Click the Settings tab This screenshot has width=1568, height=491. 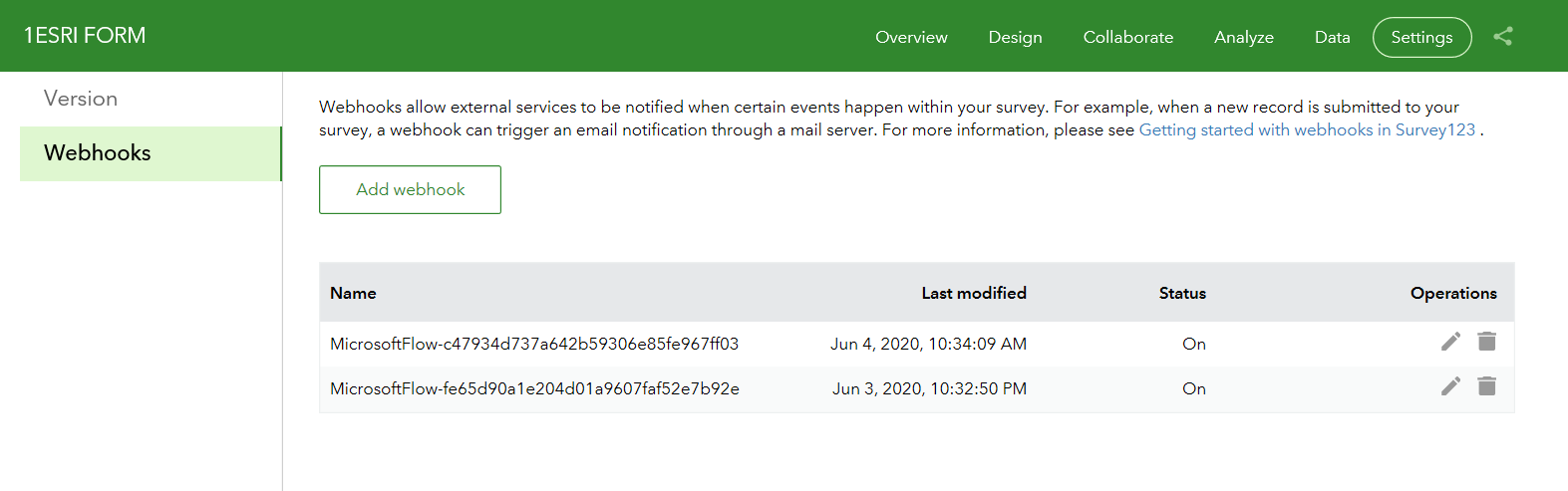(x=1421, y=37)
